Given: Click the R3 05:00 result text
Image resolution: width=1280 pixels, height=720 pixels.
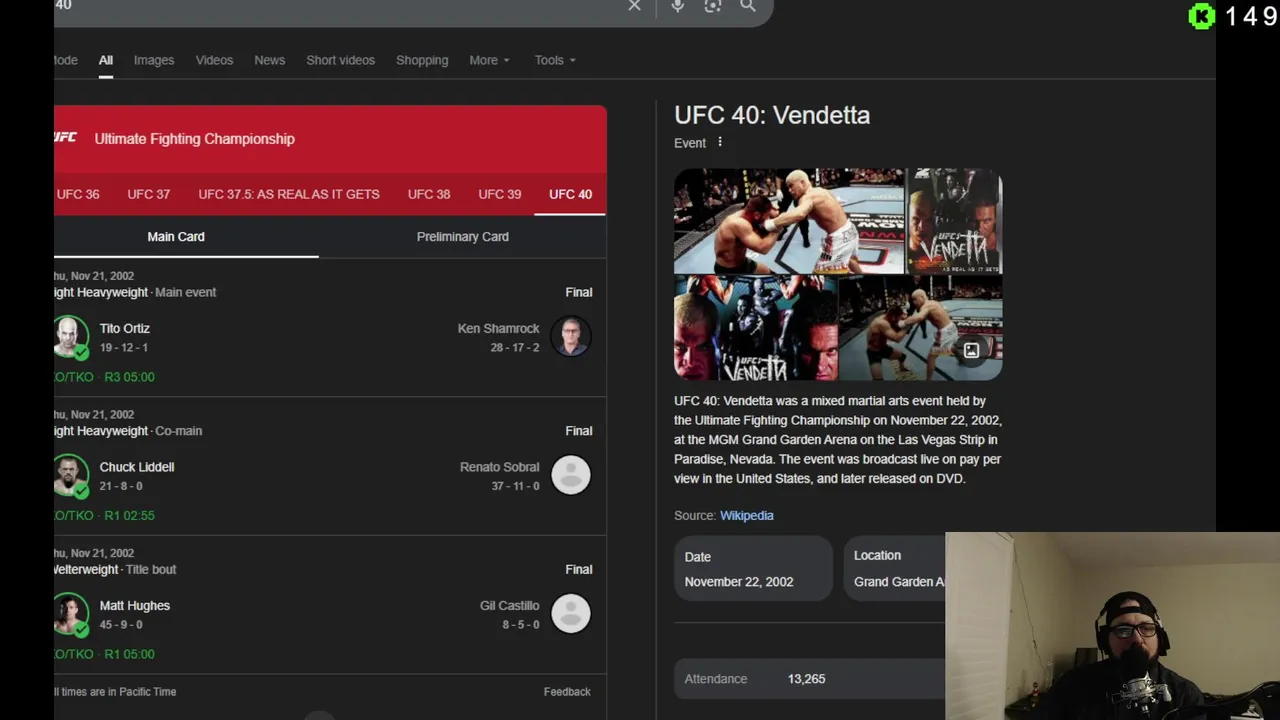Looking at the screenshot, I should click(129, 377).
